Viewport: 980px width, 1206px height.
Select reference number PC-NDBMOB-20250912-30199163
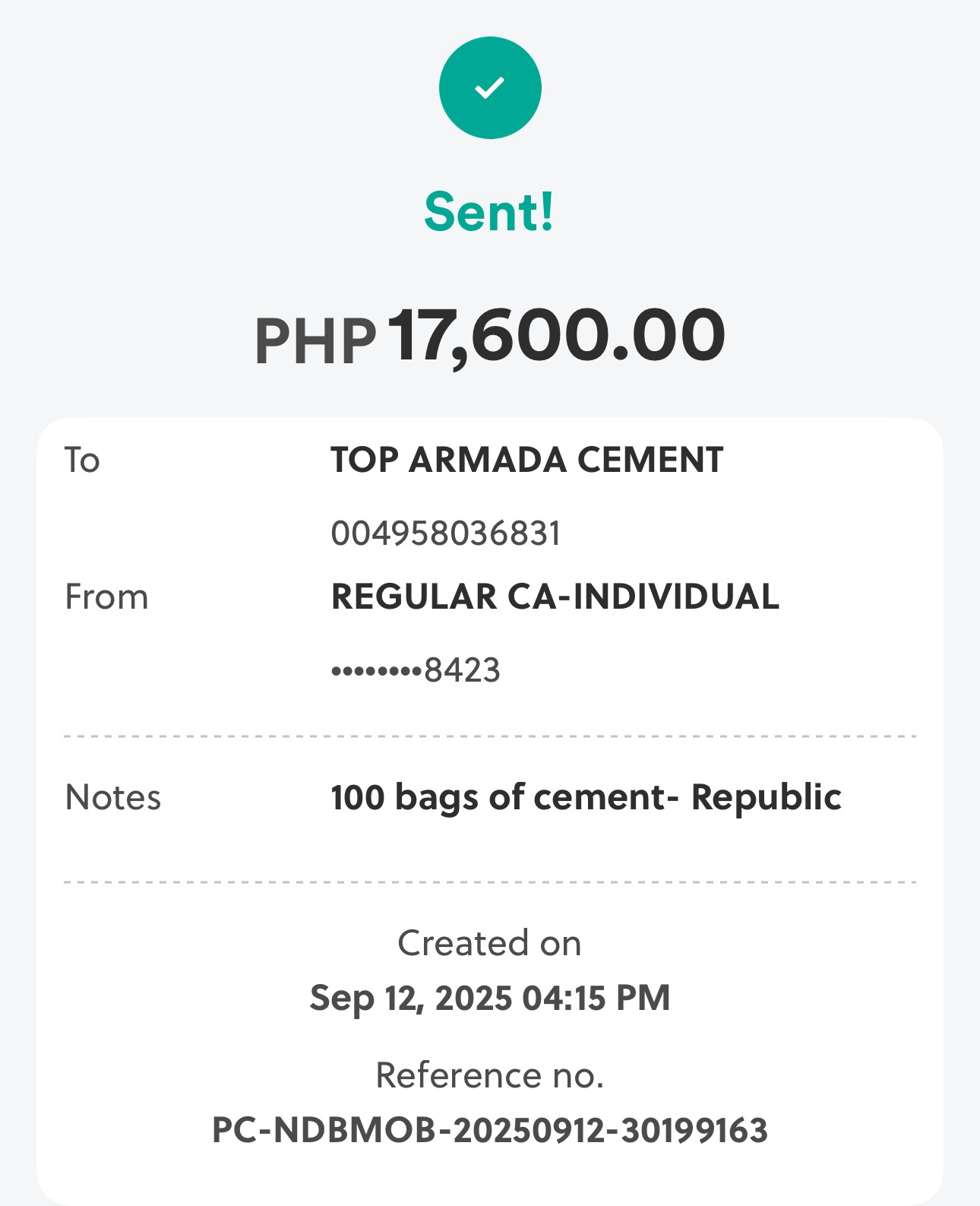[x=490, y=1130]
